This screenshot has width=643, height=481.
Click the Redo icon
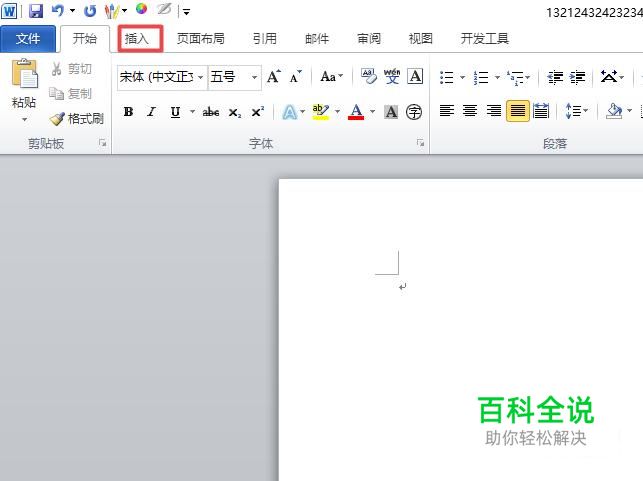point(90,11)
